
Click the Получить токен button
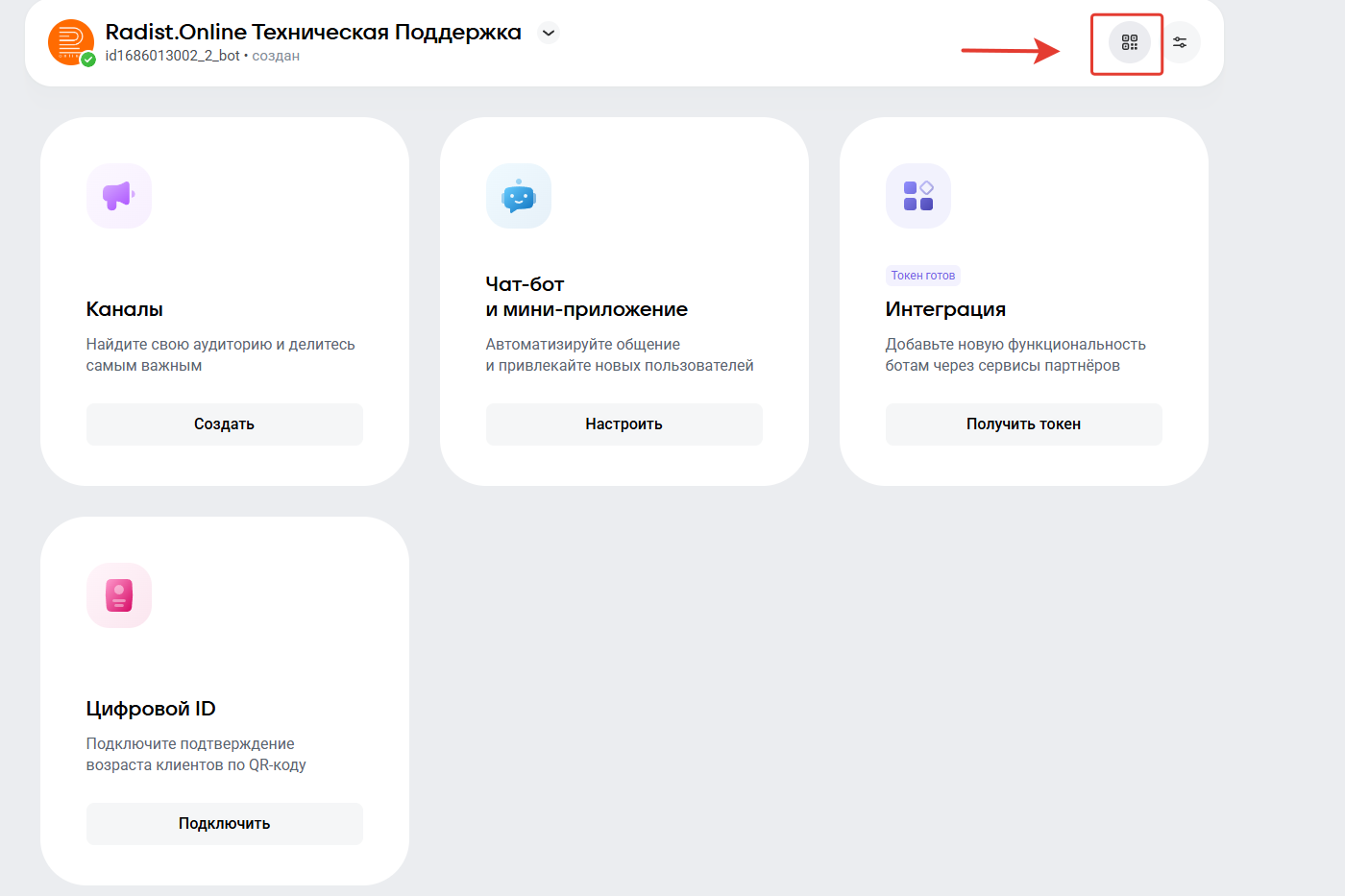(1023, 424)
